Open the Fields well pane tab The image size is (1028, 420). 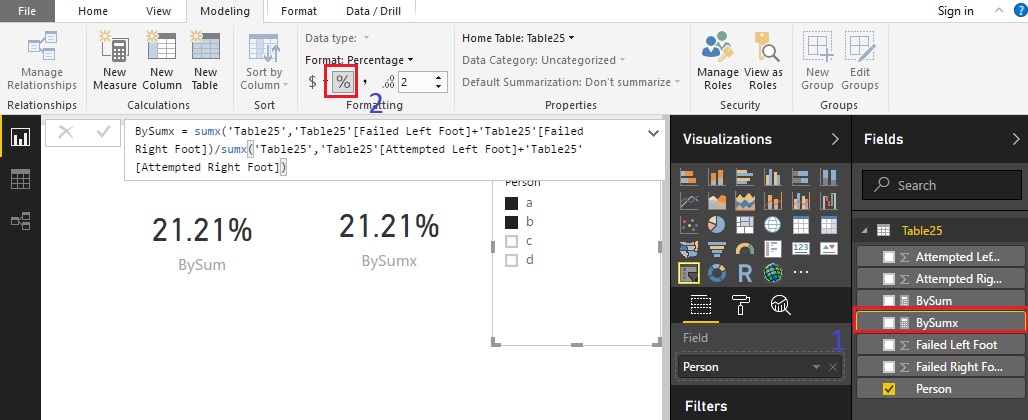click(x=700, y=305)
